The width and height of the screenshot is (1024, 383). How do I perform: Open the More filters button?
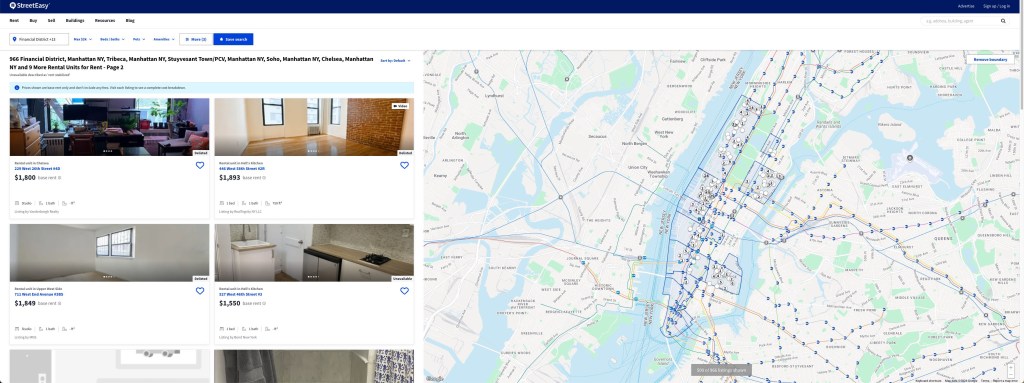(196, 39)
